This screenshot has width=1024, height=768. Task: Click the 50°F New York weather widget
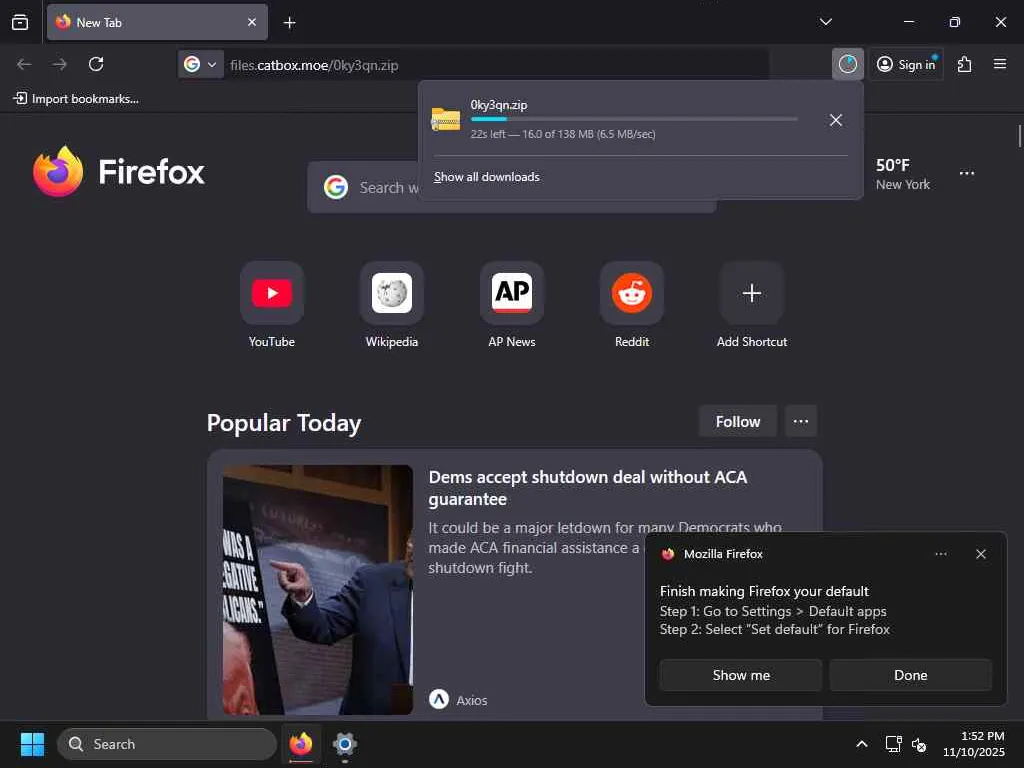[903, 174]
